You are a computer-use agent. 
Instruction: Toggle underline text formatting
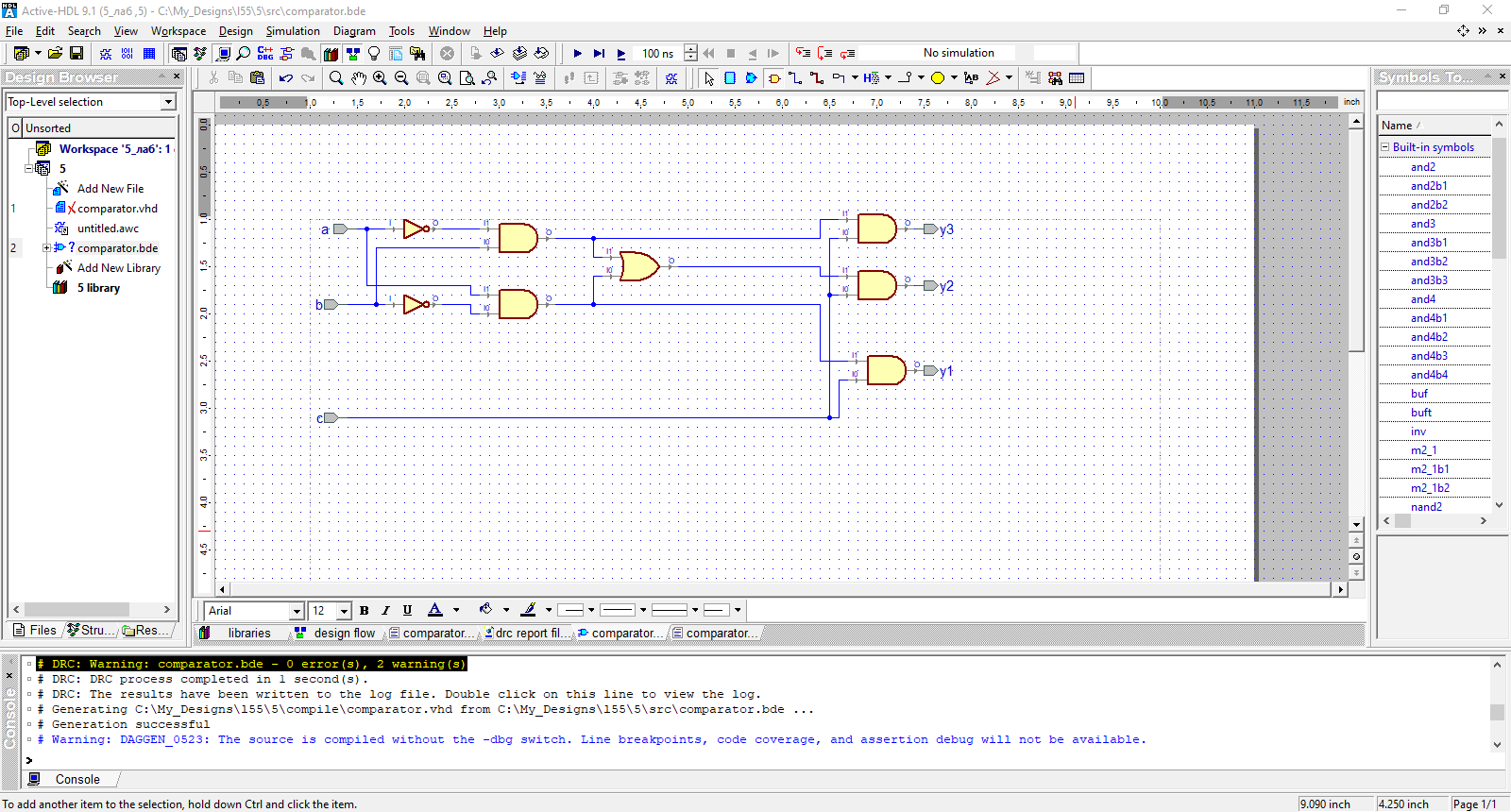(407, 611)
